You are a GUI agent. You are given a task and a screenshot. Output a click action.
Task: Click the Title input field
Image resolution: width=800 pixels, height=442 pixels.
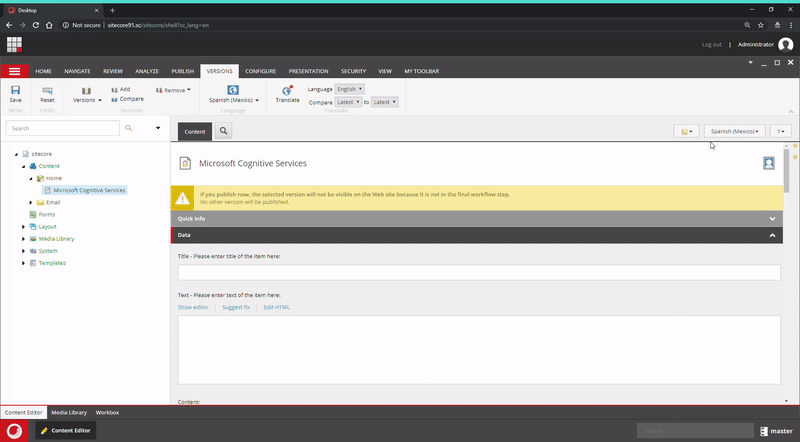479,272
